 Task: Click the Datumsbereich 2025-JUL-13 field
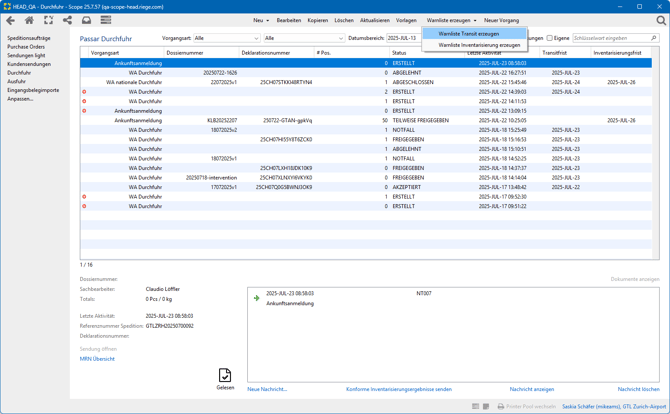(404, 38)
